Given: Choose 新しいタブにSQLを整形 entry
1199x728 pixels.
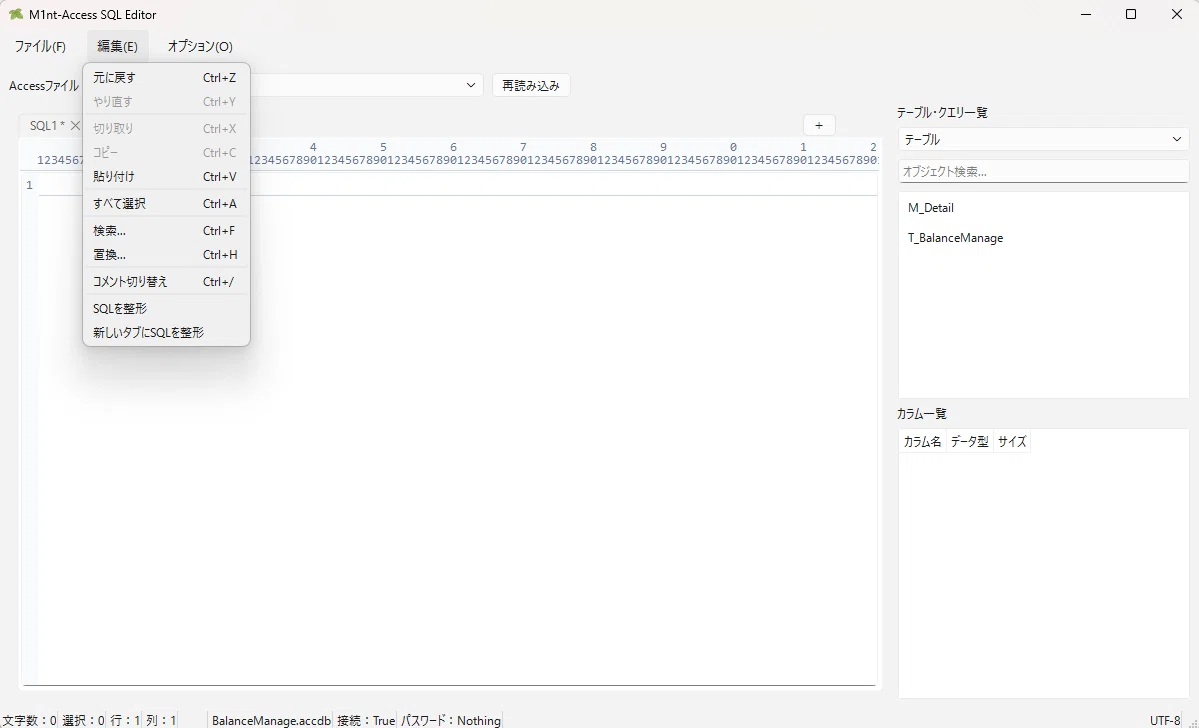Looking at the screenshot, I should (166, 333).
